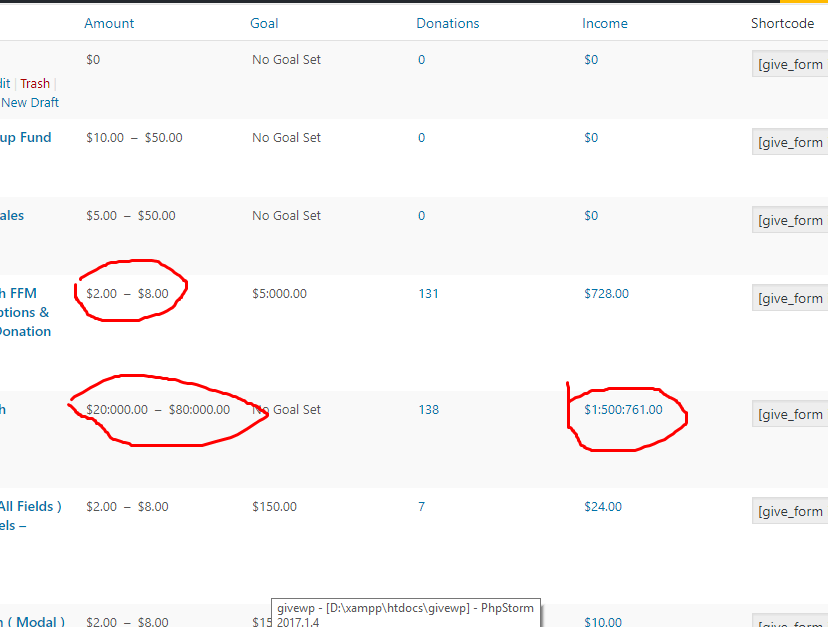The height and width of the screenshot is (627, 828).
Task: Select shortcode field in the $1:500:761.00 income row
Action: tap(790, 414)
